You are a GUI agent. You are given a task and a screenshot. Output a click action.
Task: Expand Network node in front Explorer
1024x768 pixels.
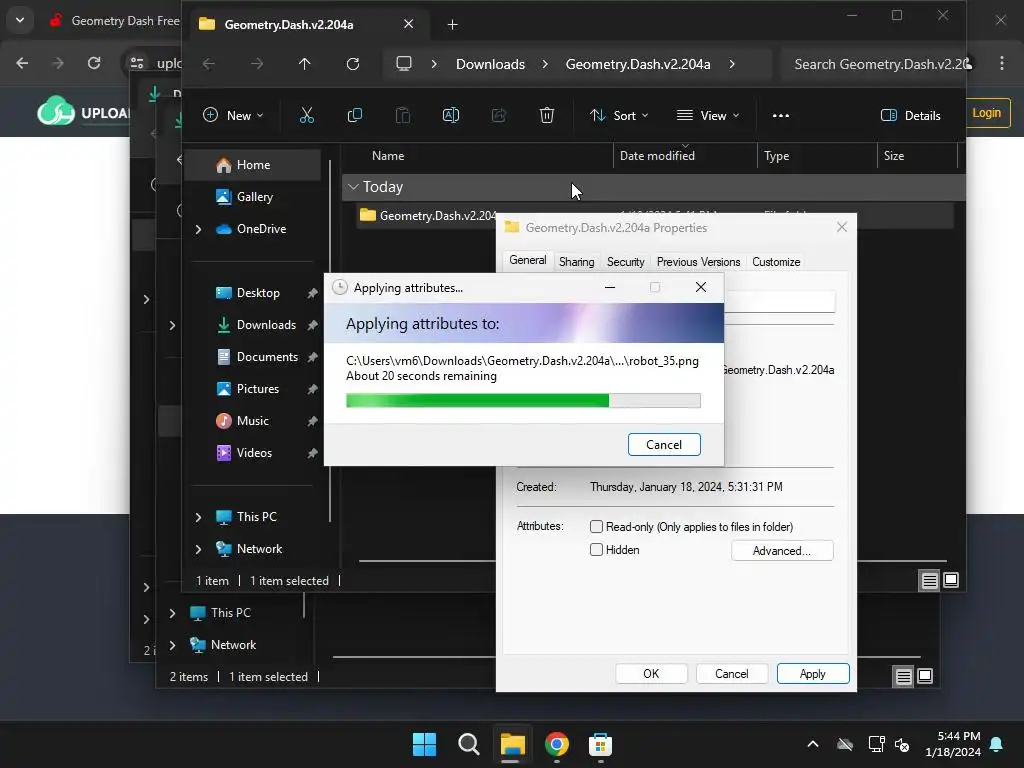click(x=199, y=549)
